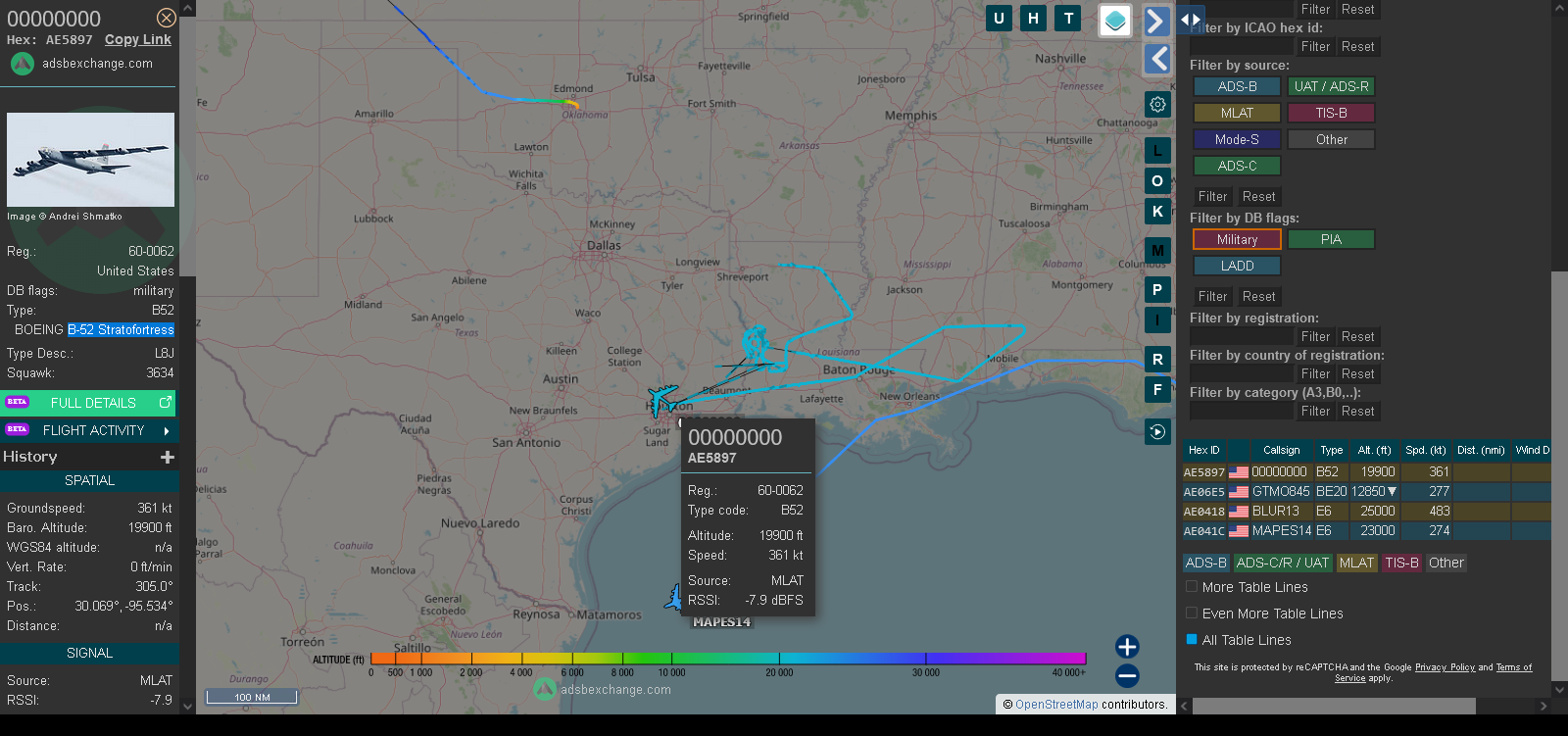
Task: Open the external-link icon on Full Details
Action: click(x=166, y=402)
